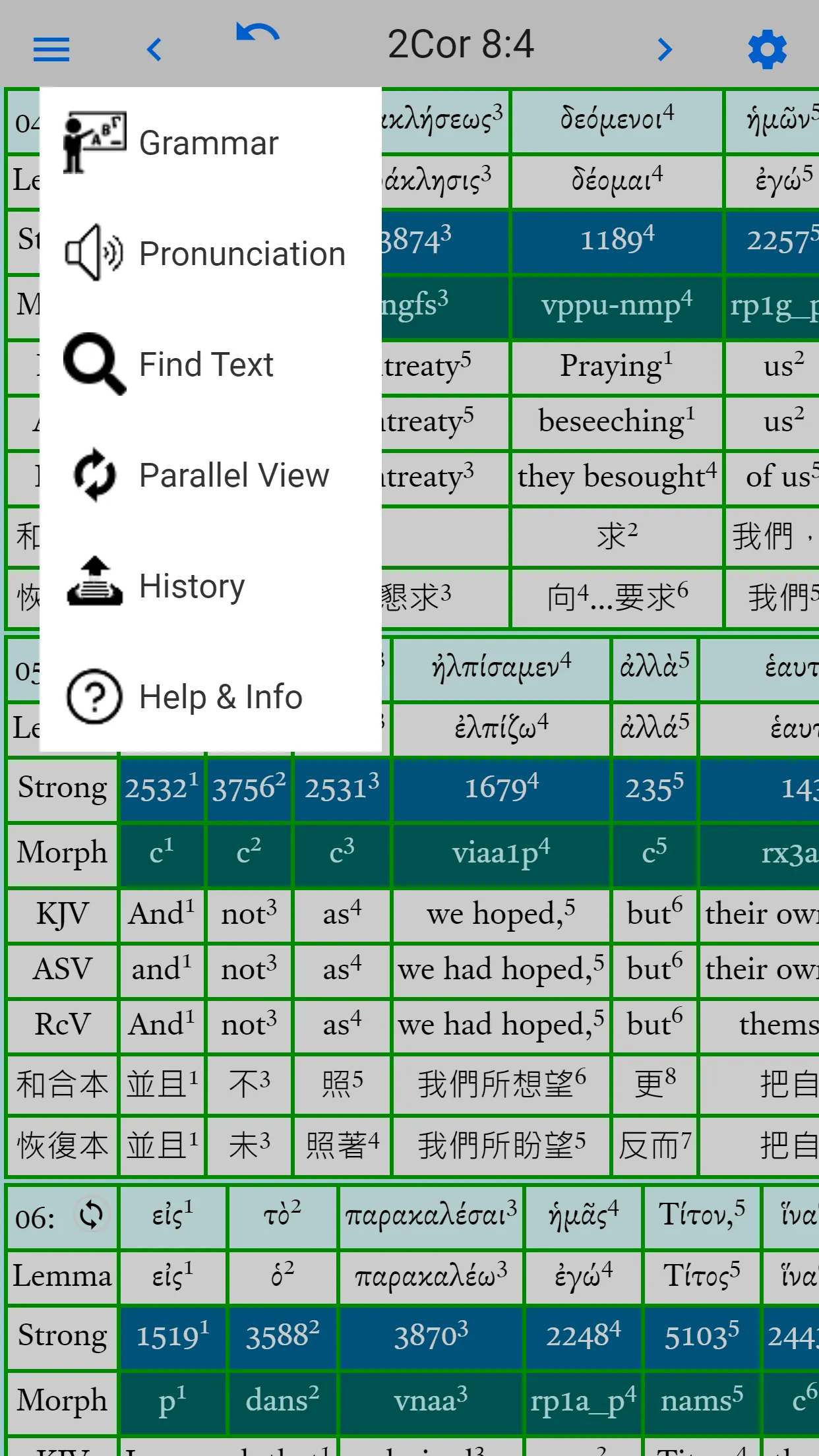Tap the Help question mark icon
This screenshot has height=1456, width=819.
tap(94, 696)
